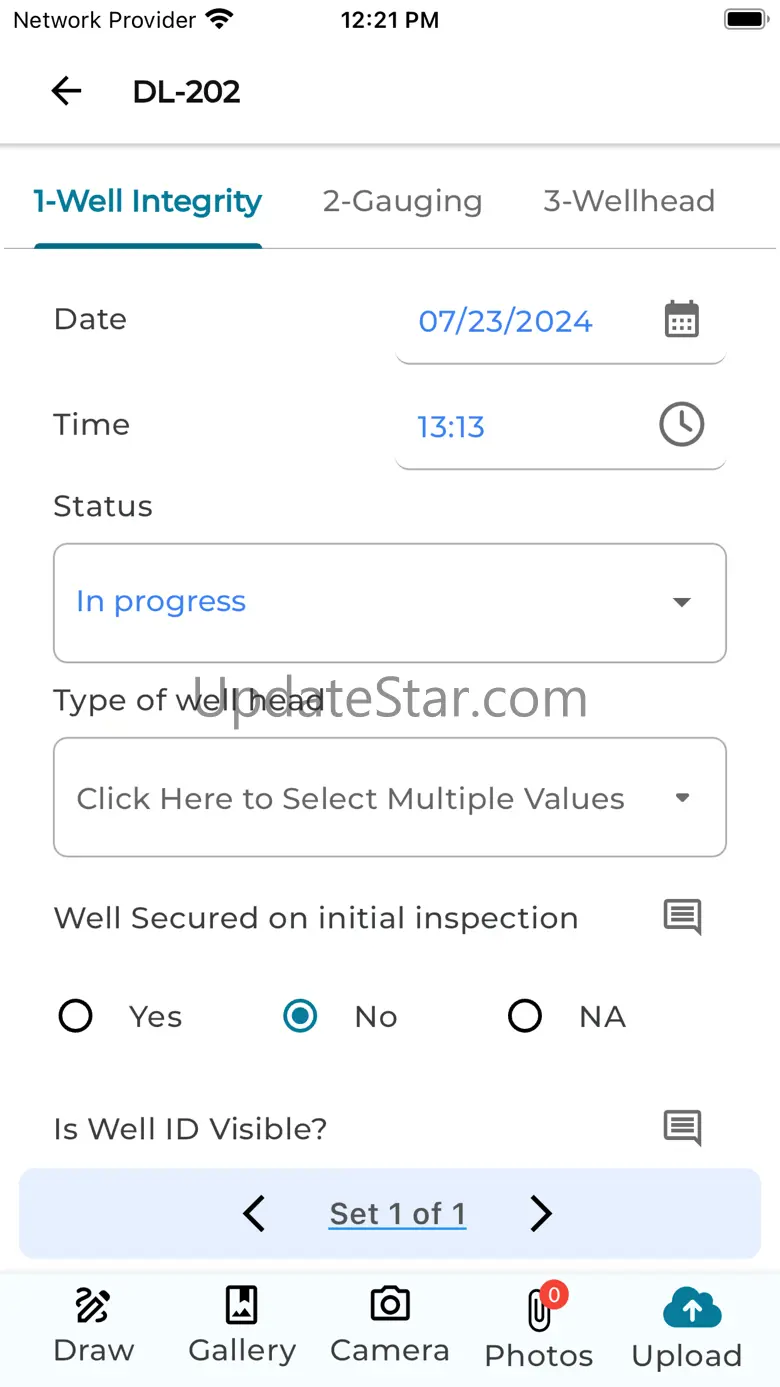Image resolution: width=780 pixels, height=1387 pixels.
Task: Switch to the 3-Wellhead tab
Action: coord(628,201)
